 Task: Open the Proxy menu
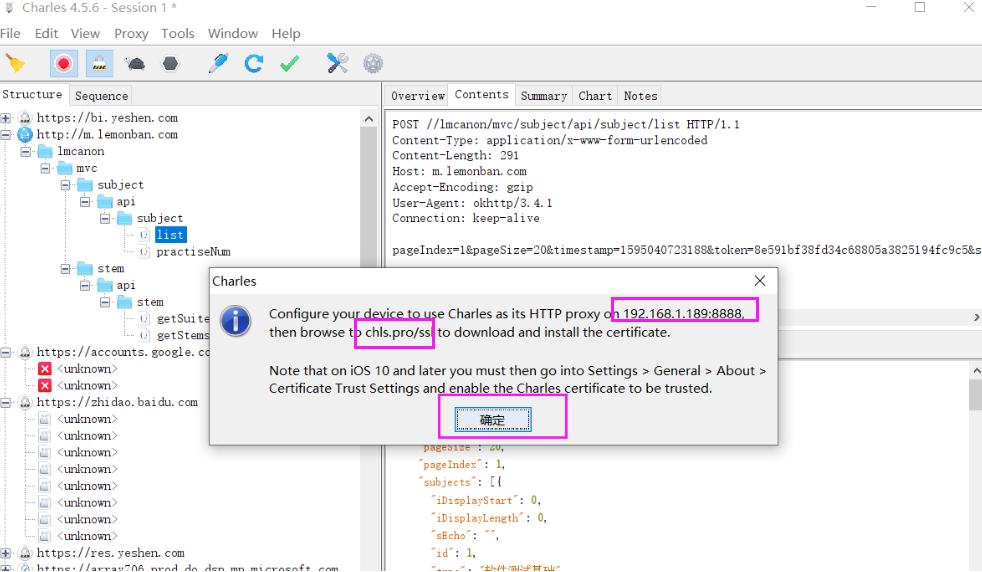(x=131, y=33)
